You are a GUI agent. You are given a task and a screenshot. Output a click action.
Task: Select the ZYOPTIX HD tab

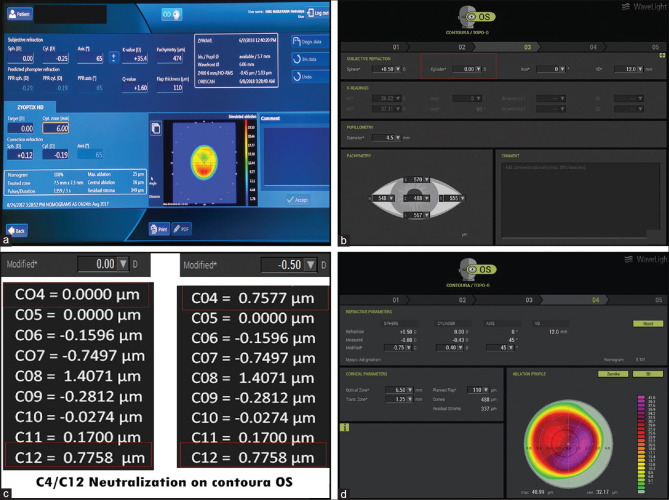coord(30,107)
